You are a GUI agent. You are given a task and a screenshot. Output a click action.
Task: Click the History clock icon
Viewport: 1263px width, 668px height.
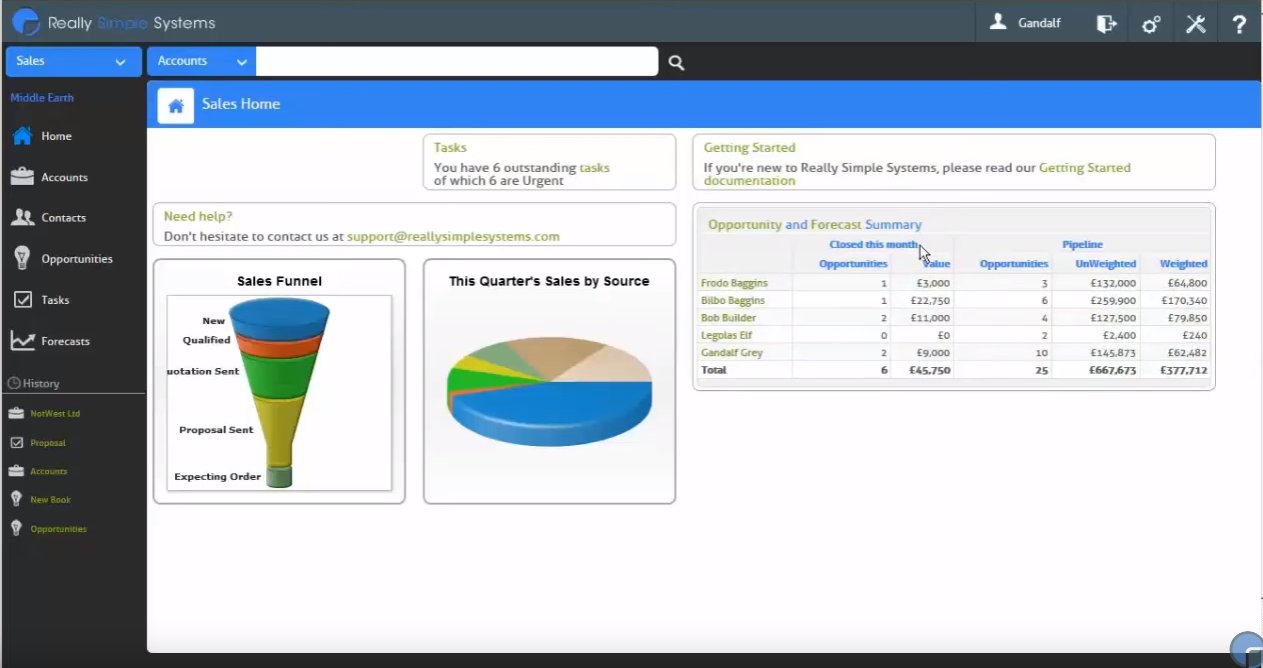click(14, 383)
